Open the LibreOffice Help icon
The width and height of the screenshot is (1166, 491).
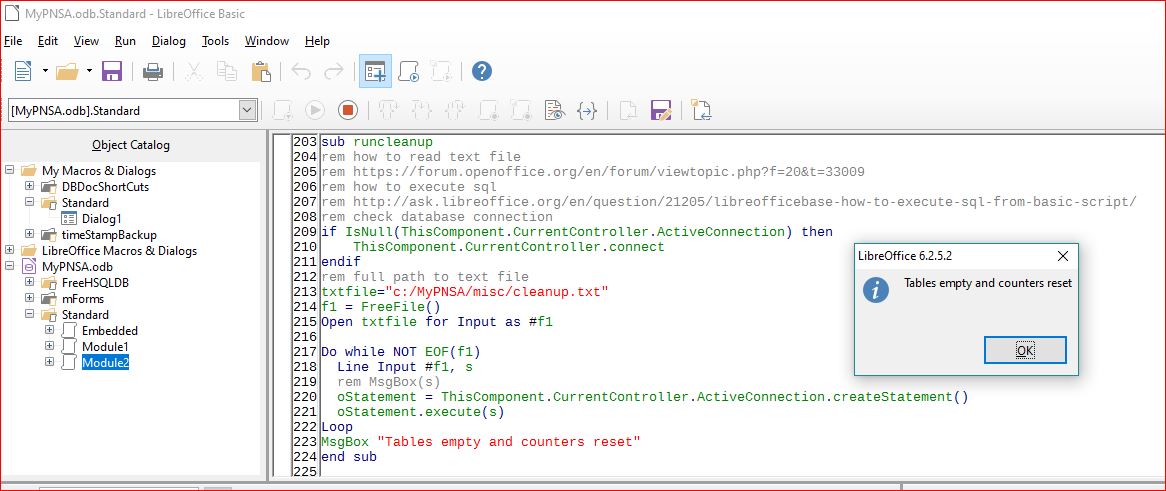(x=482, y=71)
